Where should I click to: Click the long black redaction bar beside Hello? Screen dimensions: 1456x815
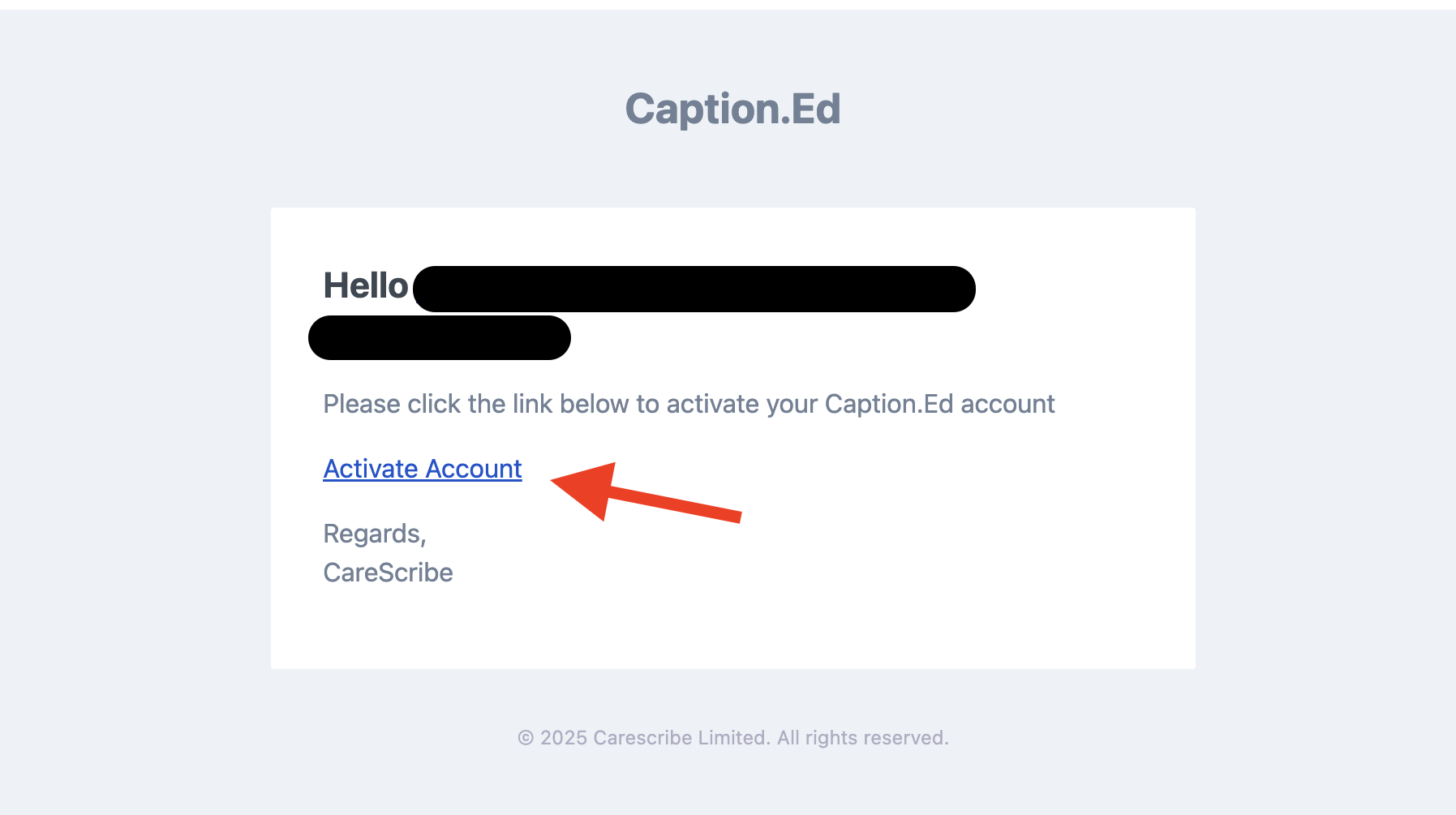[694, 289]
